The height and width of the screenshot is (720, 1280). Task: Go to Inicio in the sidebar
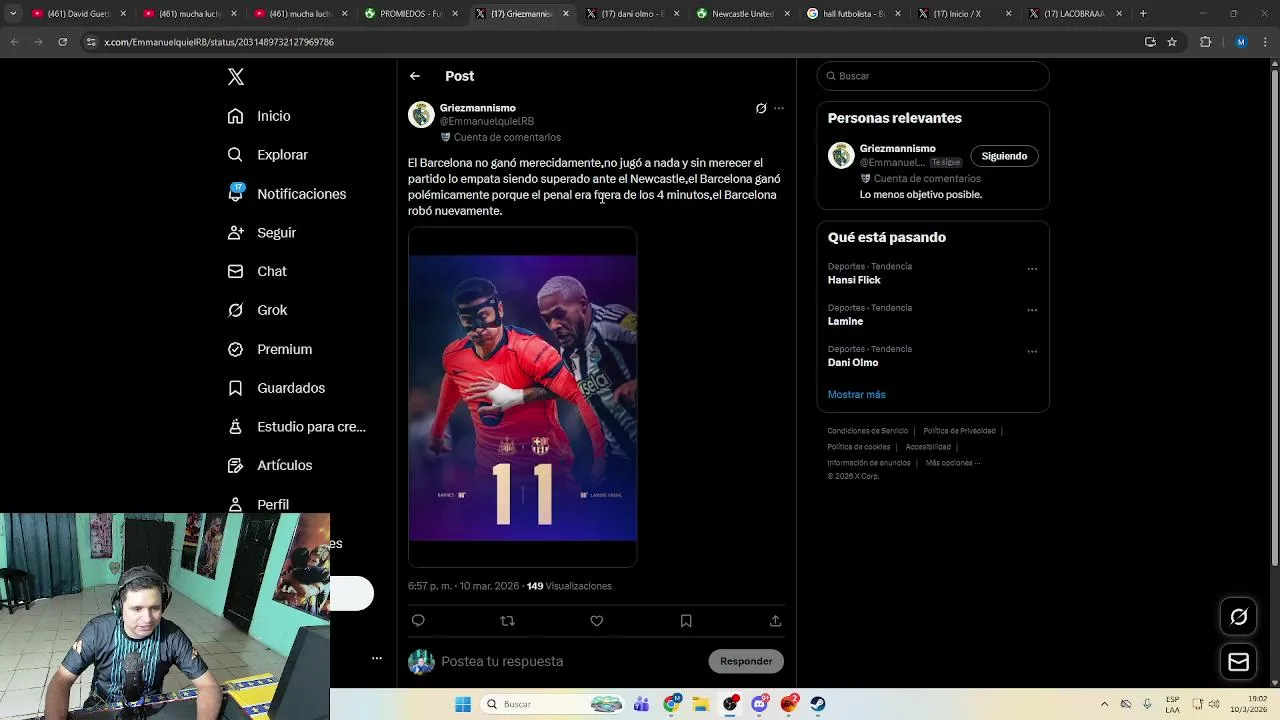pyautogui.click(x=259, y=116)
